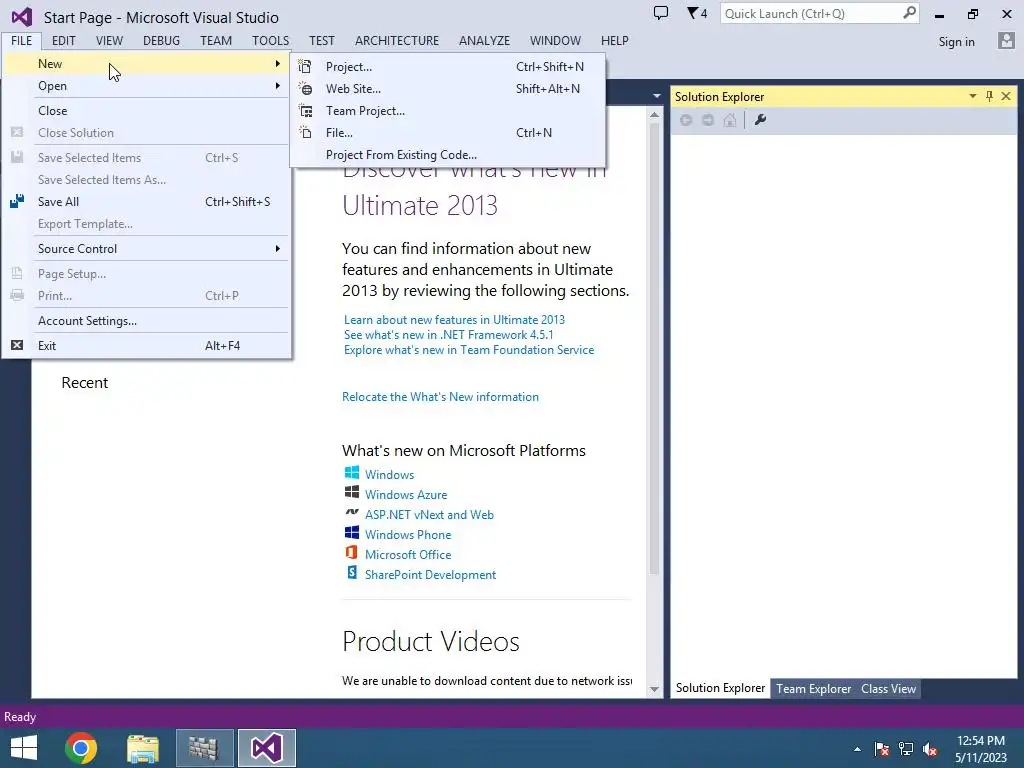This screenshot has height=768, width=1024.
Task: Open the document tab list dropdown arrow
Action: point(656,96)
